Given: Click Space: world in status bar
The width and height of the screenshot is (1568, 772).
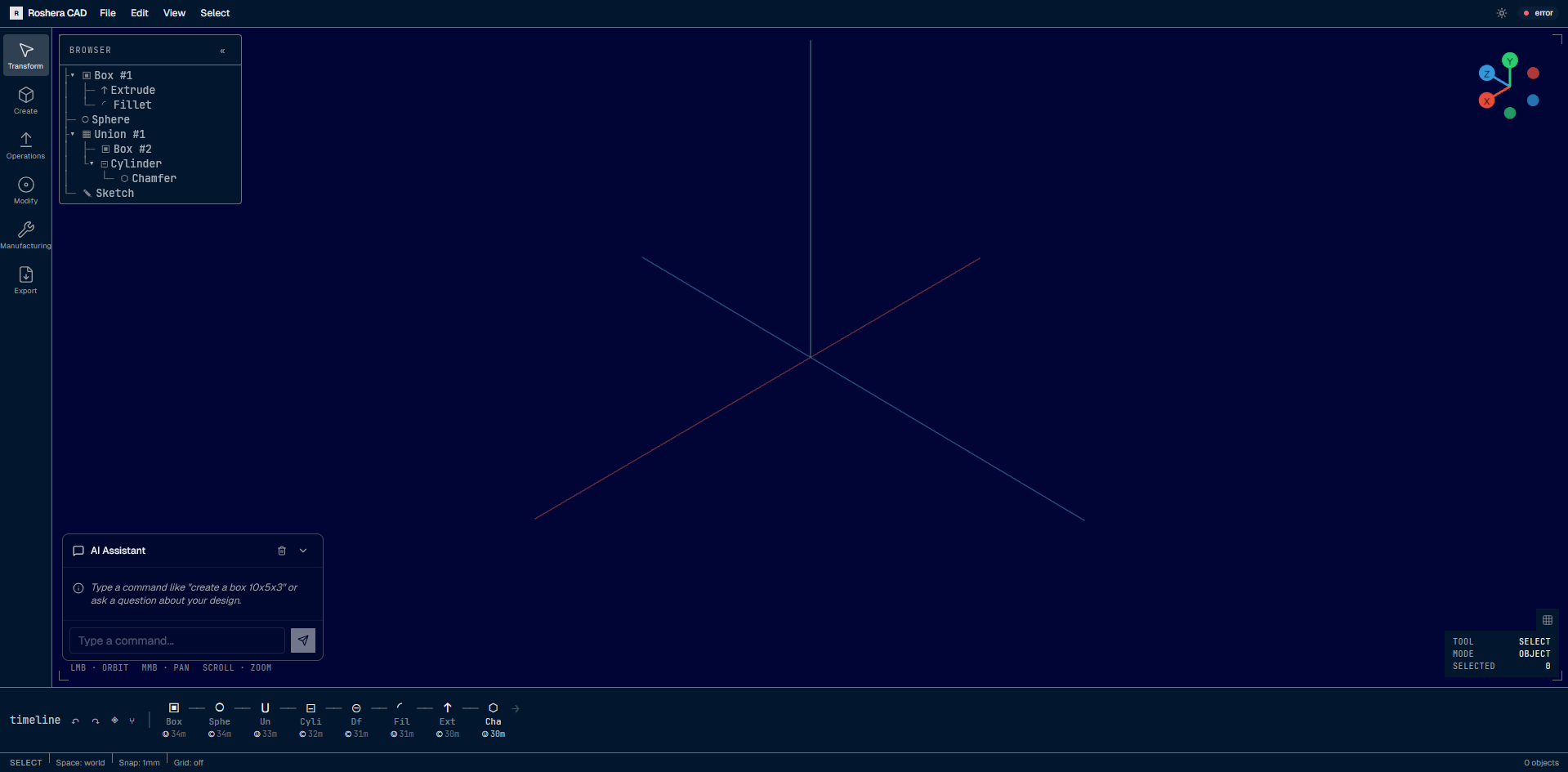Looking at the screenshot, I should 80,763.
